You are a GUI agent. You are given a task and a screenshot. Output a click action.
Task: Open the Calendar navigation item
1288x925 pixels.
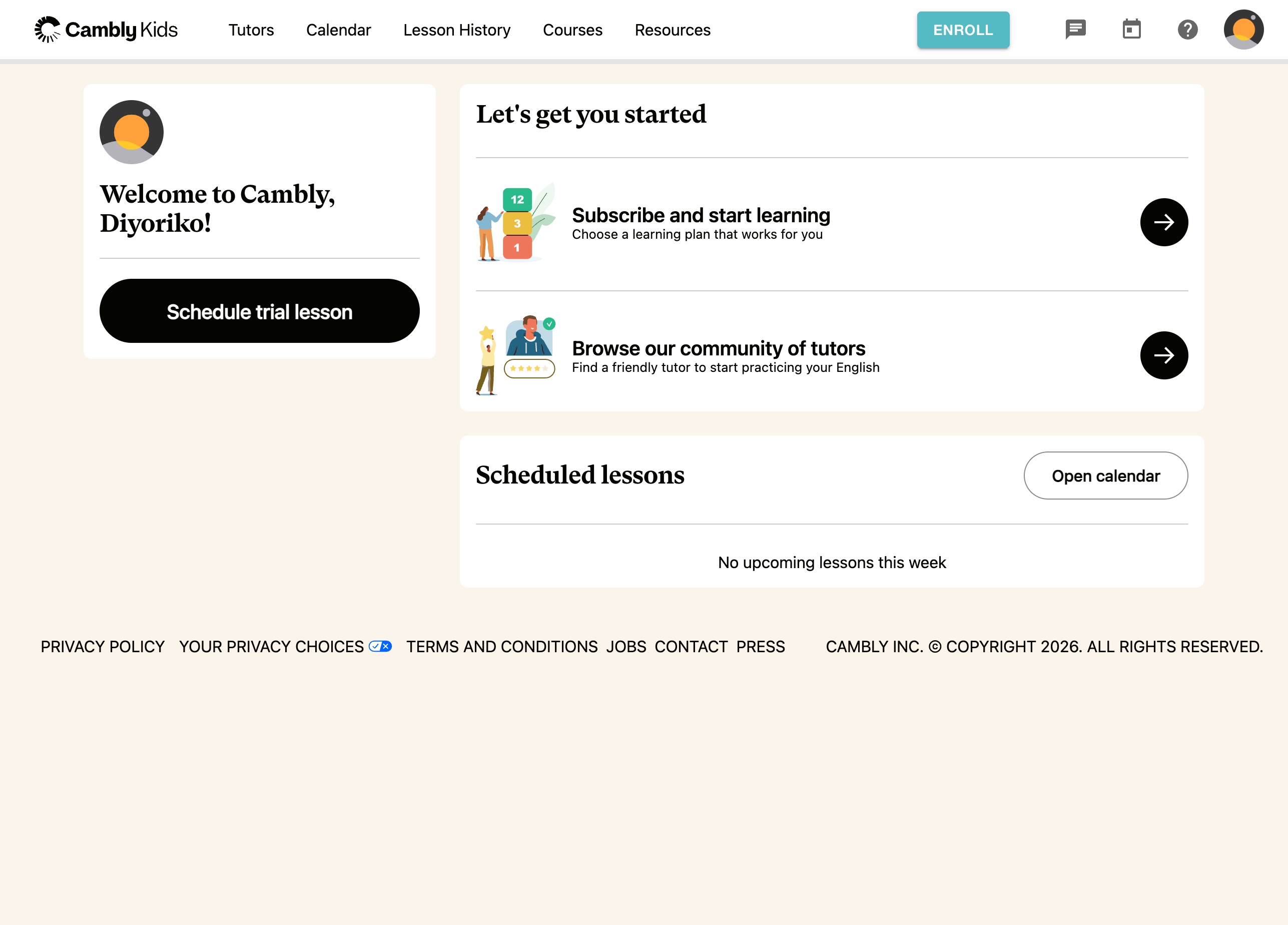point(338,30)
